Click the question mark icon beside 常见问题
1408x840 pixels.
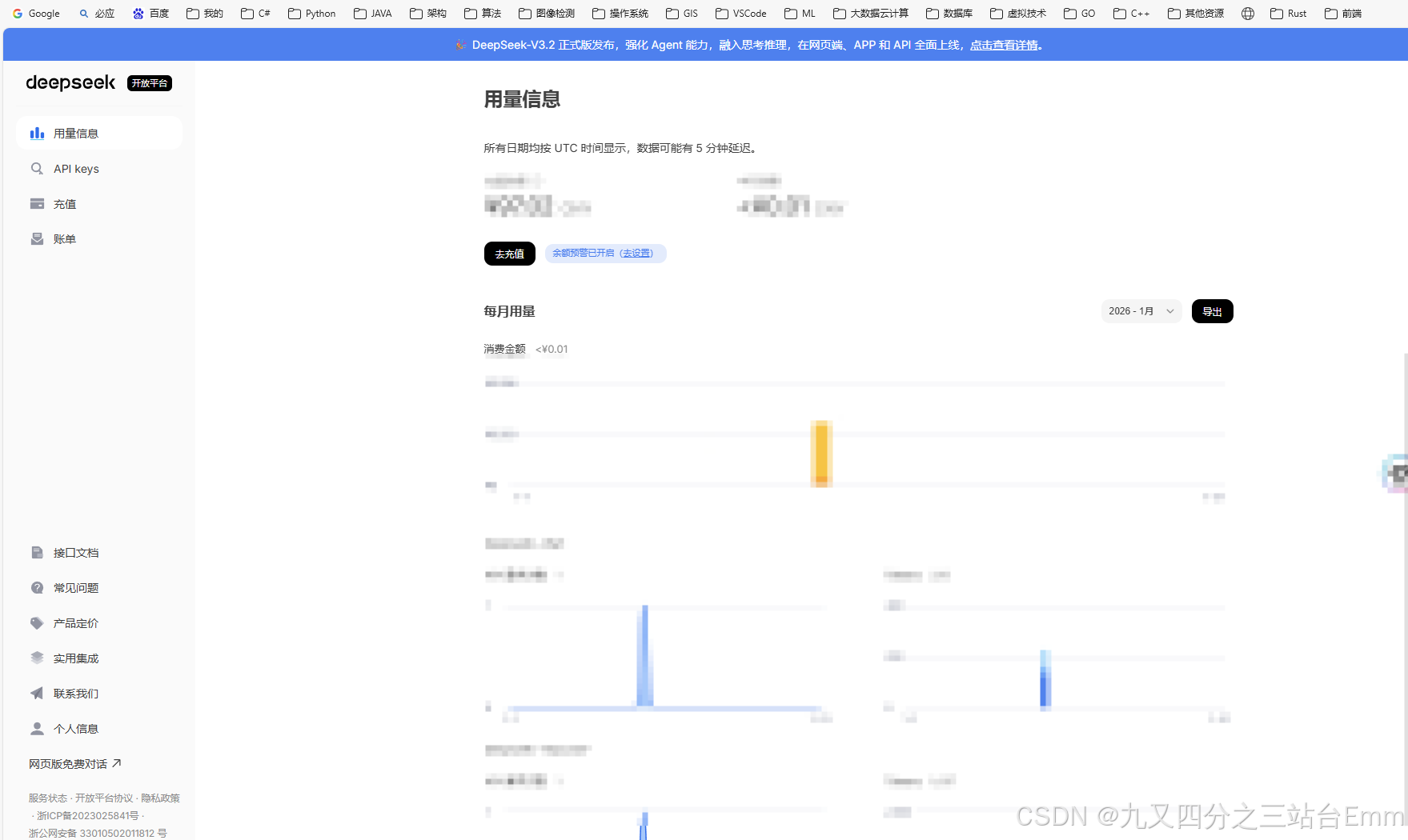tap(37, 588)
